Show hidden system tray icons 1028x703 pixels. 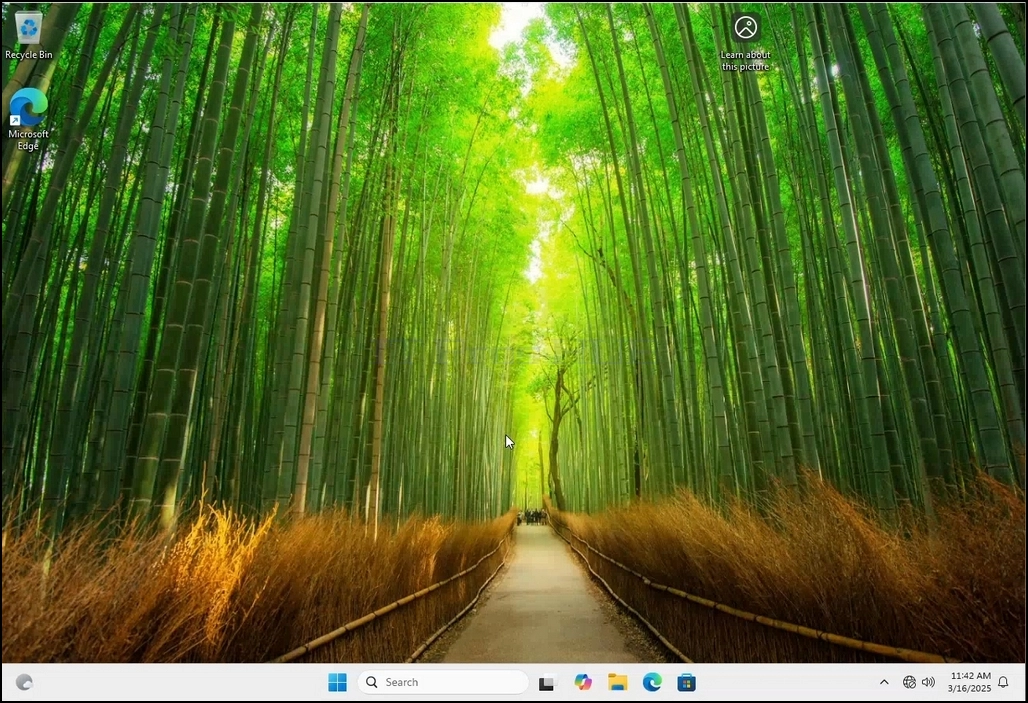(x=884, y=682)
